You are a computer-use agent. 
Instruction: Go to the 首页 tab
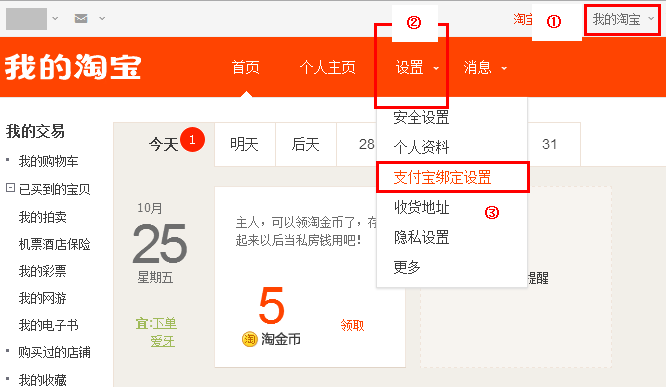(246, 68)
